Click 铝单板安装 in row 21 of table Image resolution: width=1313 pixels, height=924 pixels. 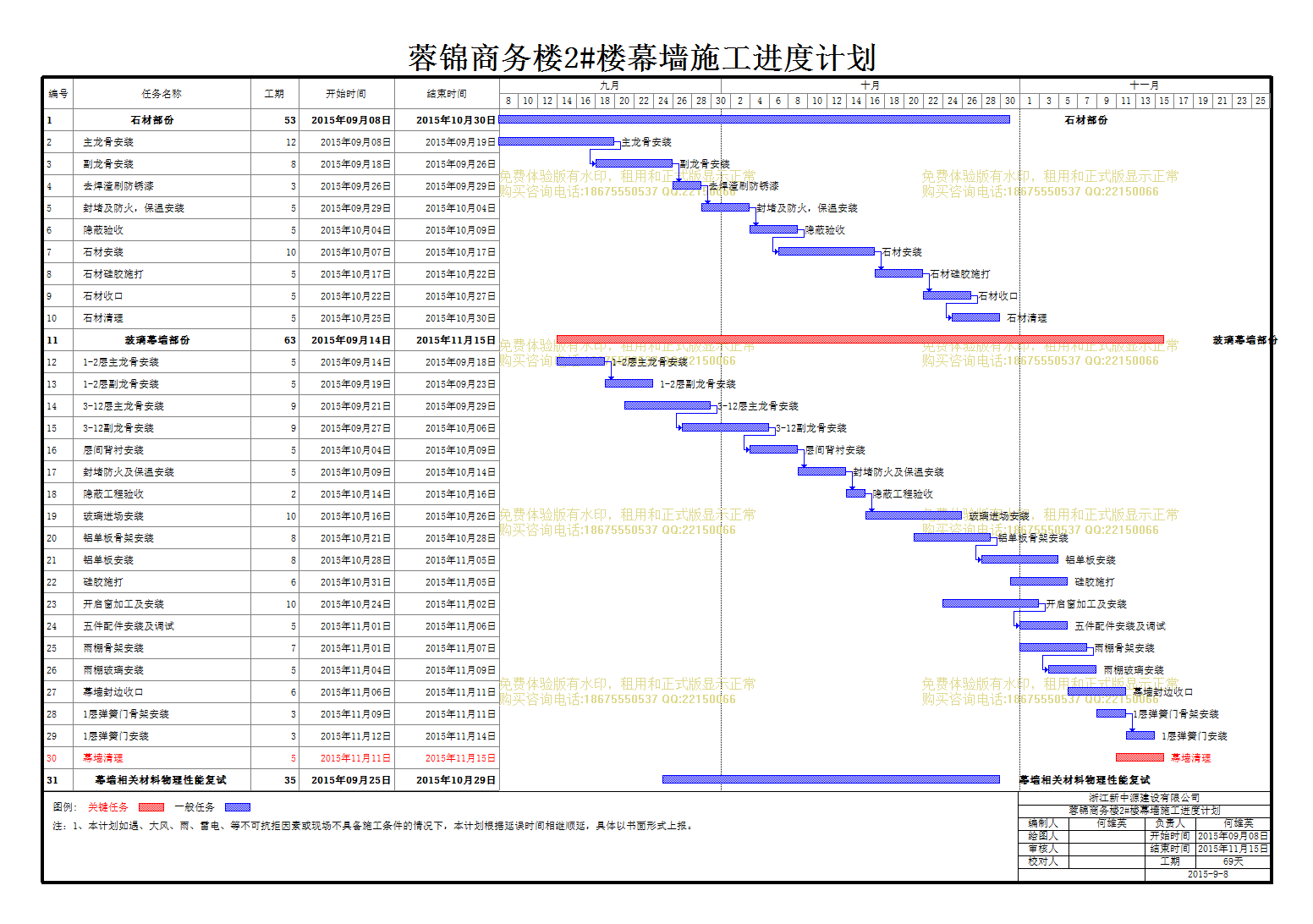[x=108, y=560]
